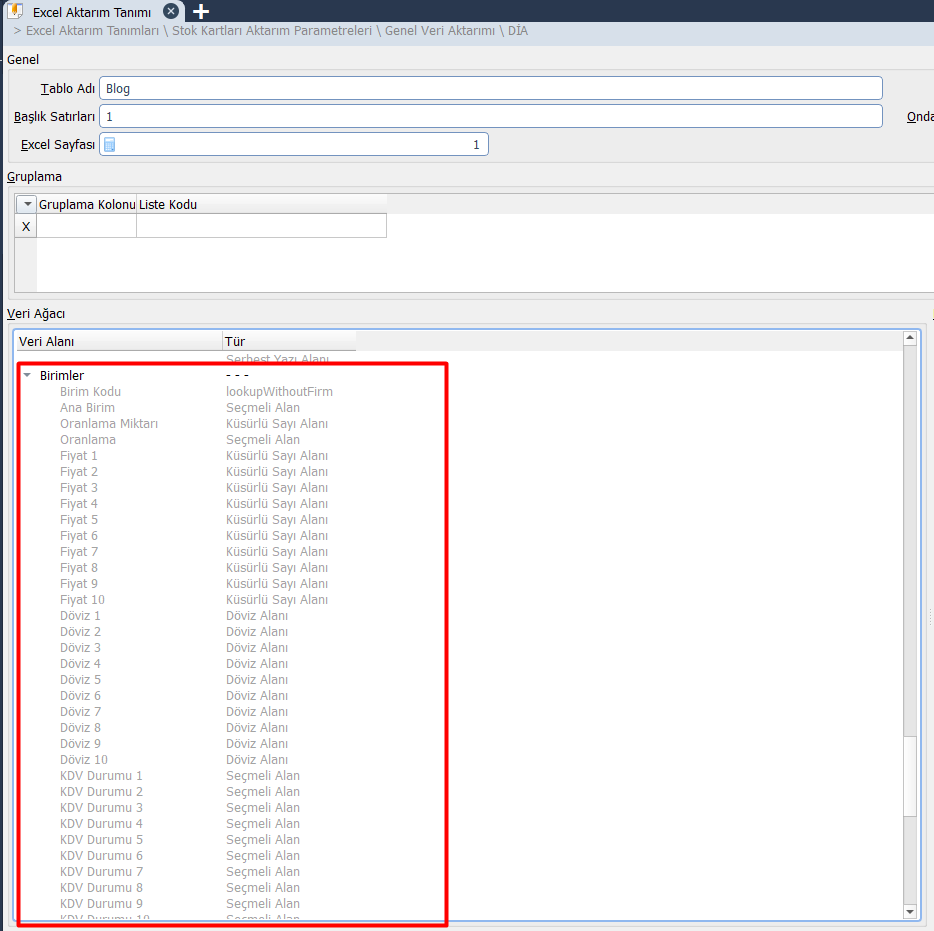Sort by the Veri Alanı column header

point(119,341)
